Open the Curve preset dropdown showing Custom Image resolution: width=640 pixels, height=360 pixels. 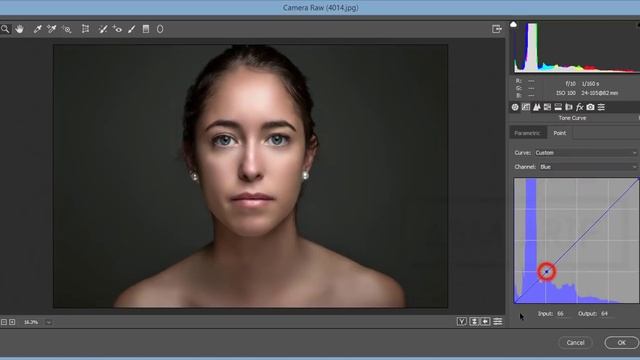click(x=585, y=153)
